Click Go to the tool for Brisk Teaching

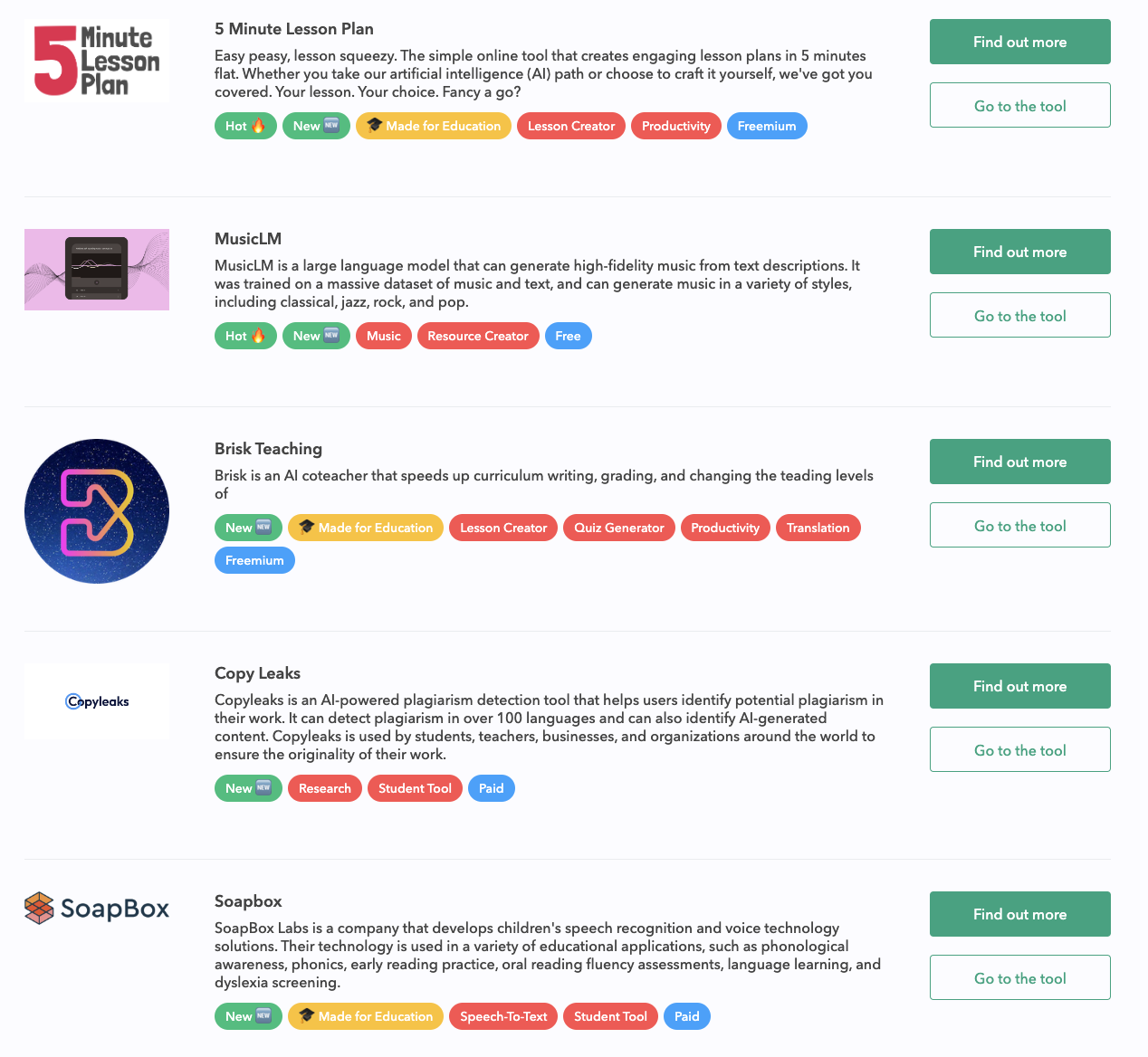(x=1020, y=525)
